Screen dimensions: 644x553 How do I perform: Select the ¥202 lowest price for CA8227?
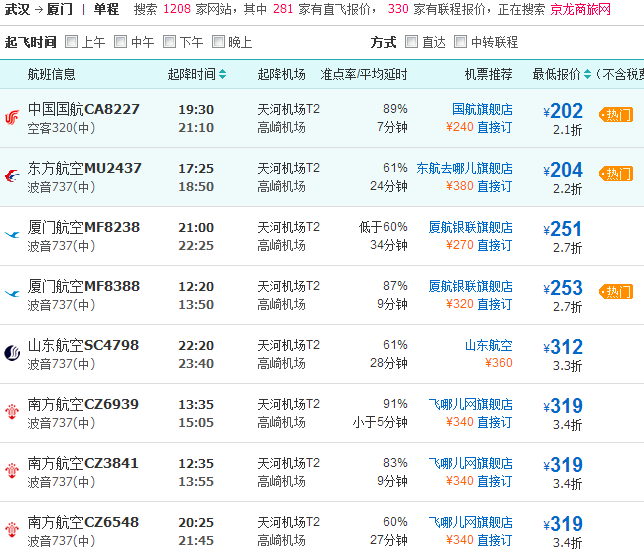(563, 111)
